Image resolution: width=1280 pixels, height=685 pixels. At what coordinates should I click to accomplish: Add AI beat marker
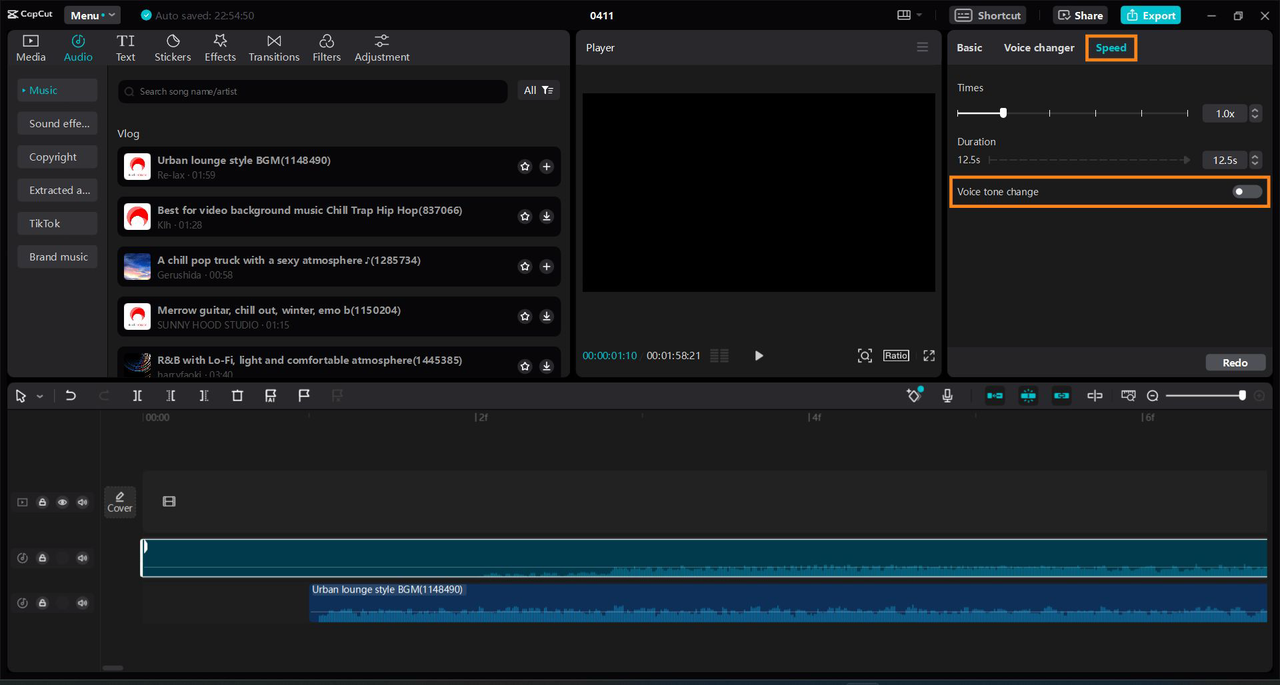(270, 396)
